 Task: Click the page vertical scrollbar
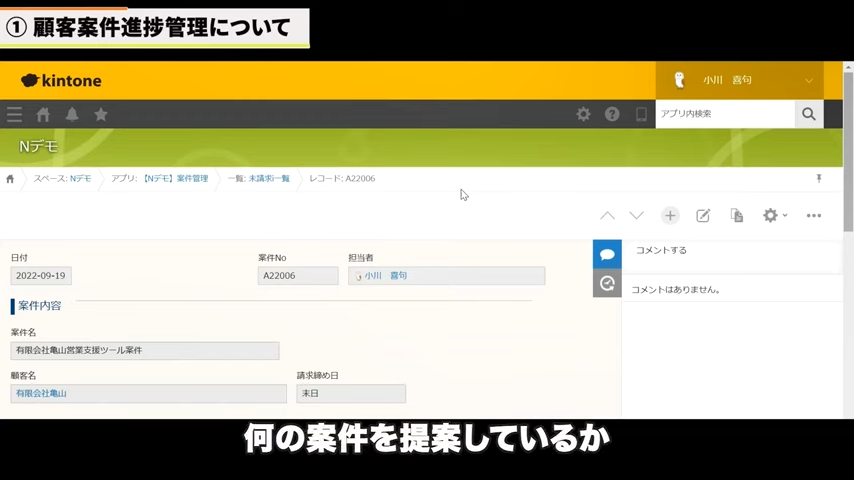coord(848,151)
